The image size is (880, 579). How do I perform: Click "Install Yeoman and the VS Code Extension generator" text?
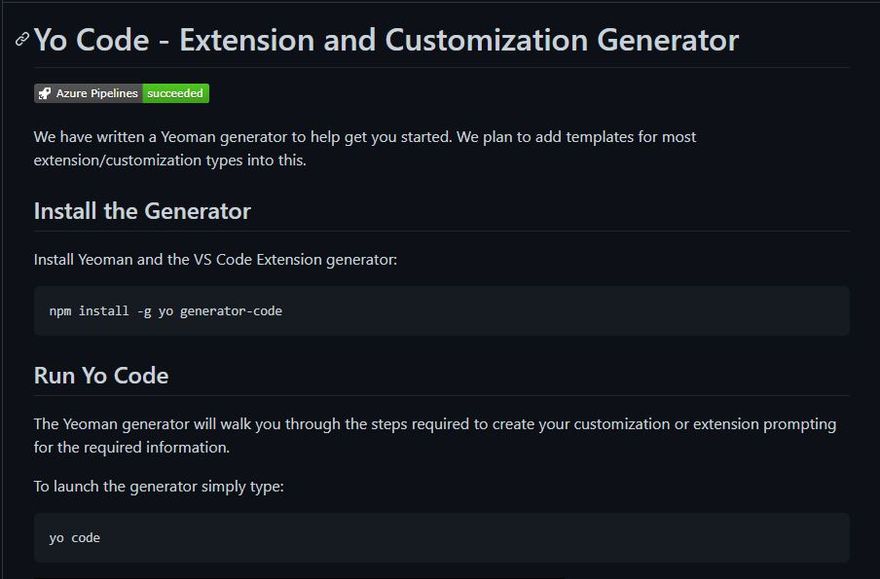click(x=215, y=259)
